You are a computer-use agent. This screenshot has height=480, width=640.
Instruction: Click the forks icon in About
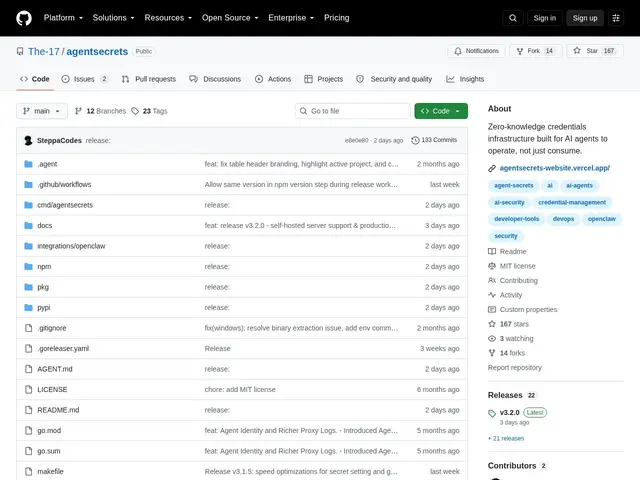492,353
